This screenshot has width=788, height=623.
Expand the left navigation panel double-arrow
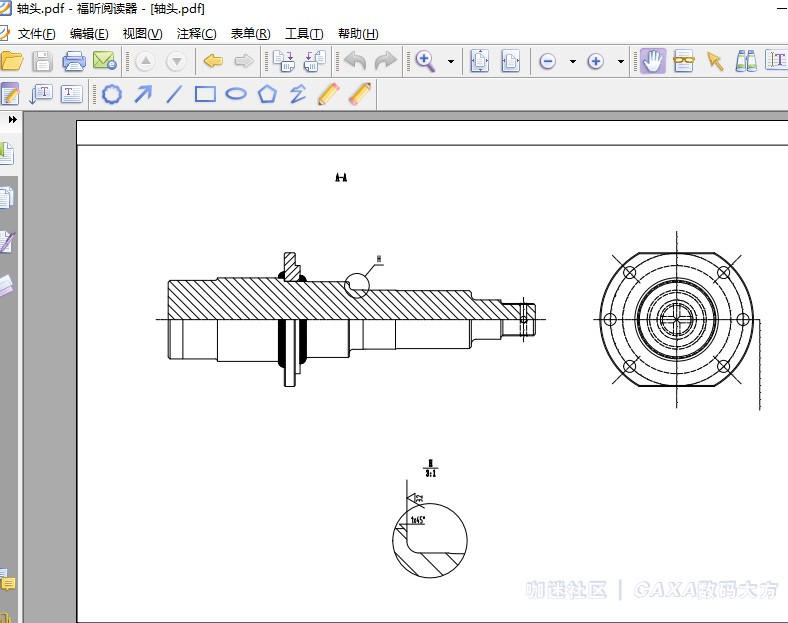(13, 120)
